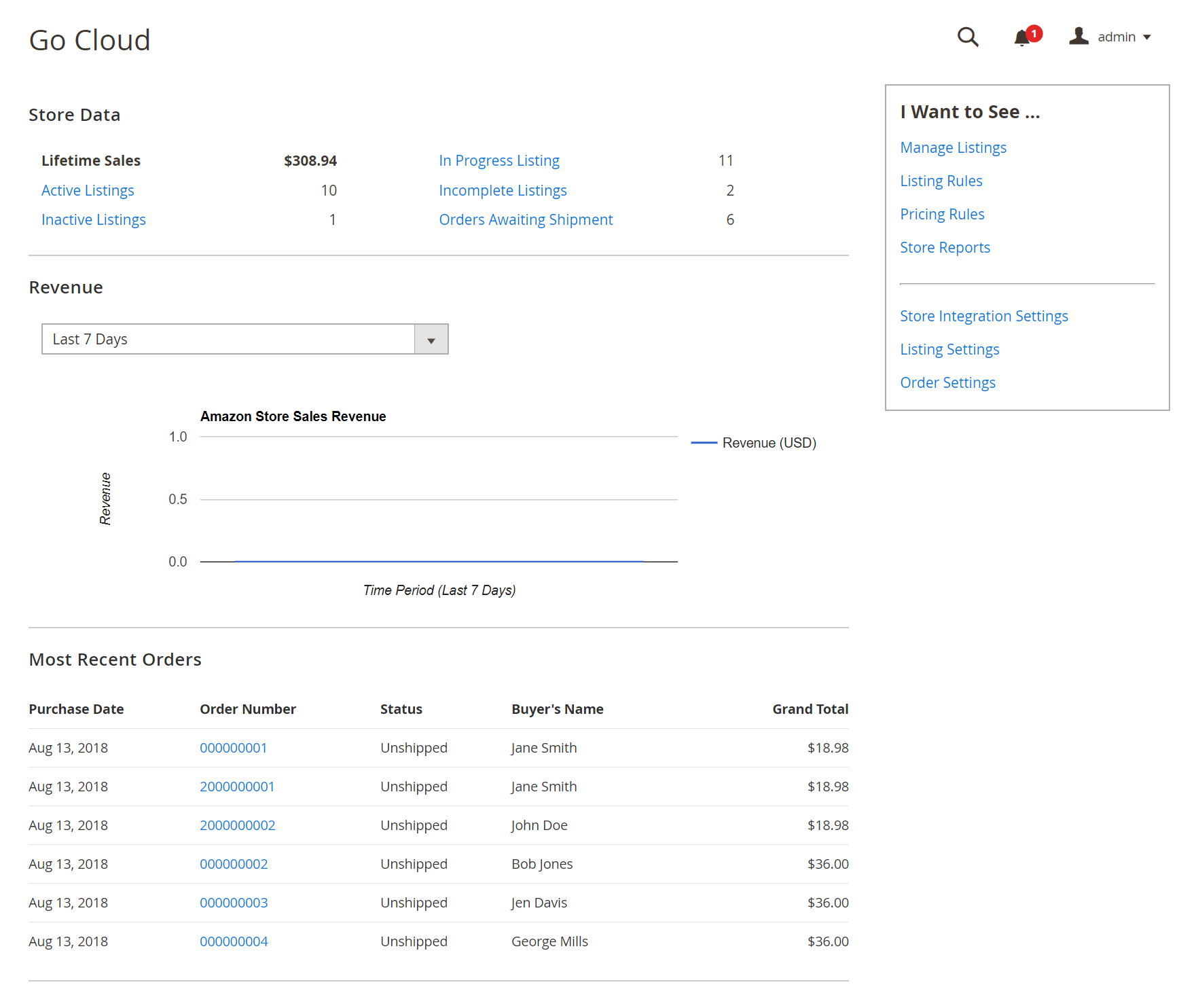
Task: Click the admin user avatar icon
Action: pyautogui.click(x=1078, y=36)
